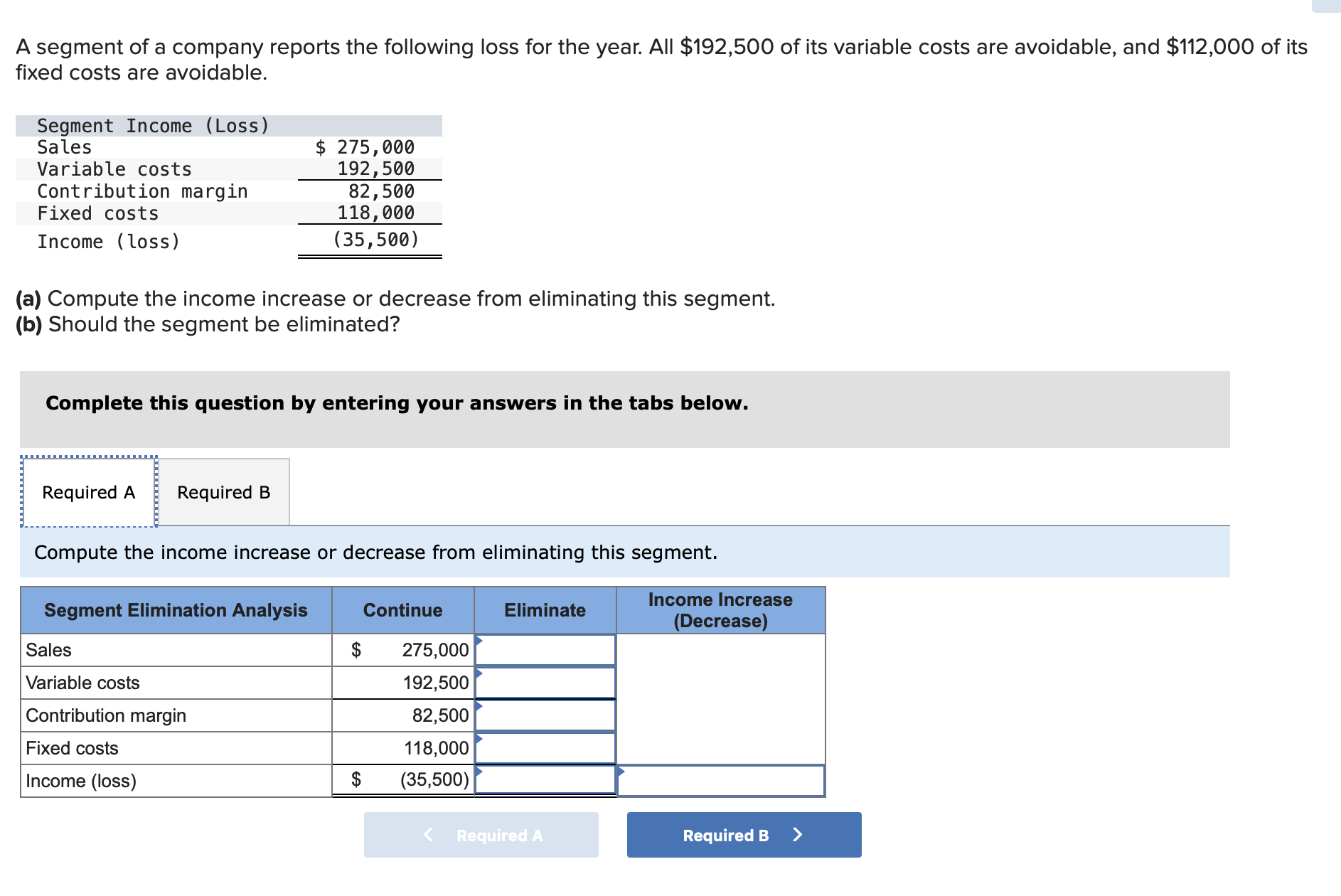Open the Eliminate dropdown for Contribution margin
The image size is (1341, 896).
tap(544, 715)
